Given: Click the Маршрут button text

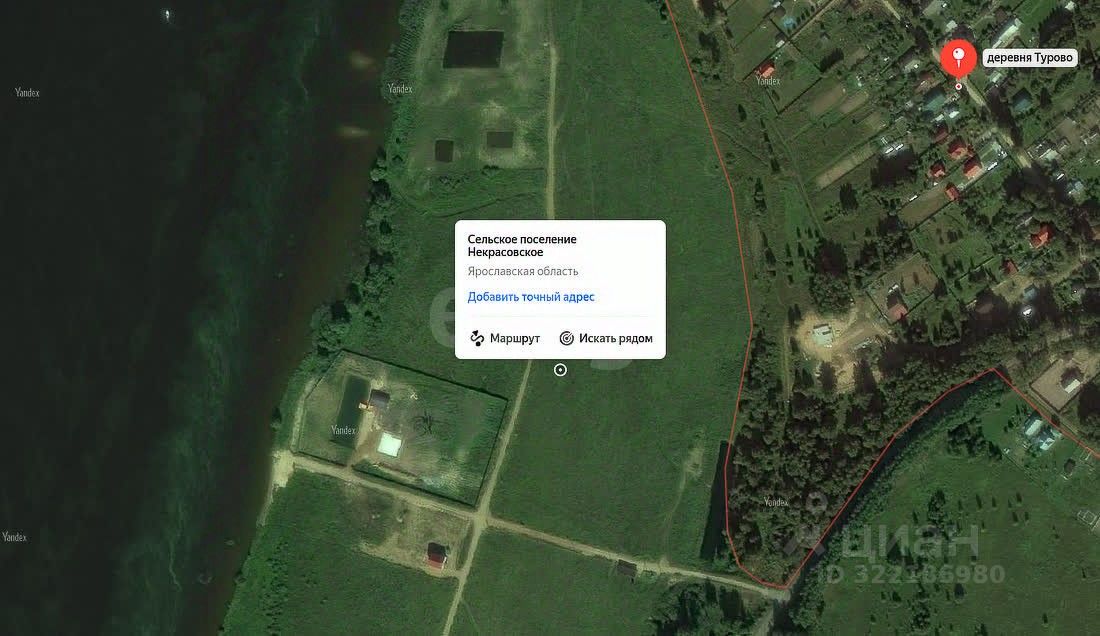Looking at the screenshot, I should click(x=515, y=338).
